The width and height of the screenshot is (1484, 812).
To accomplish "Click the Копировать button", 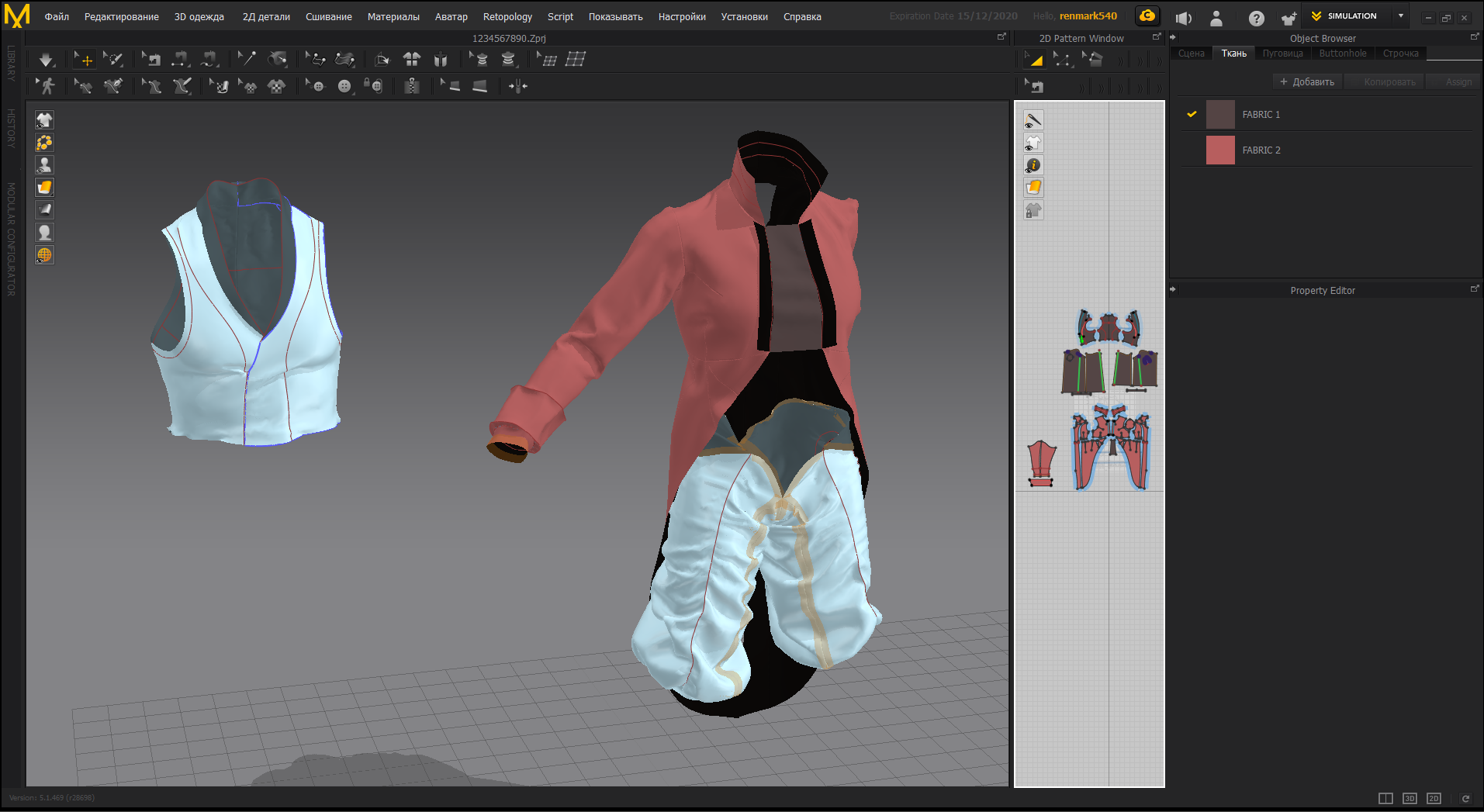I will [x=1385, y=81].
